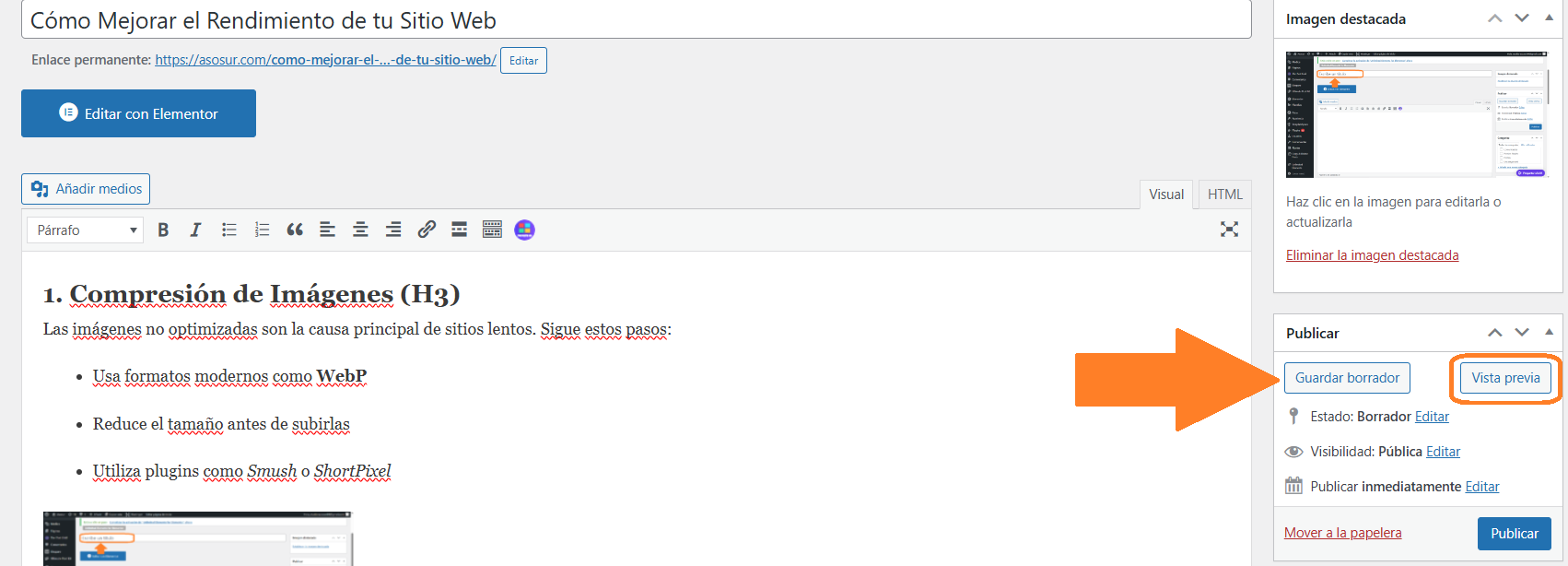Viewport: 1568px width, 566px height.
Task: Click the insert link icon
Action: pyautogui.click(x=427, y=230)
